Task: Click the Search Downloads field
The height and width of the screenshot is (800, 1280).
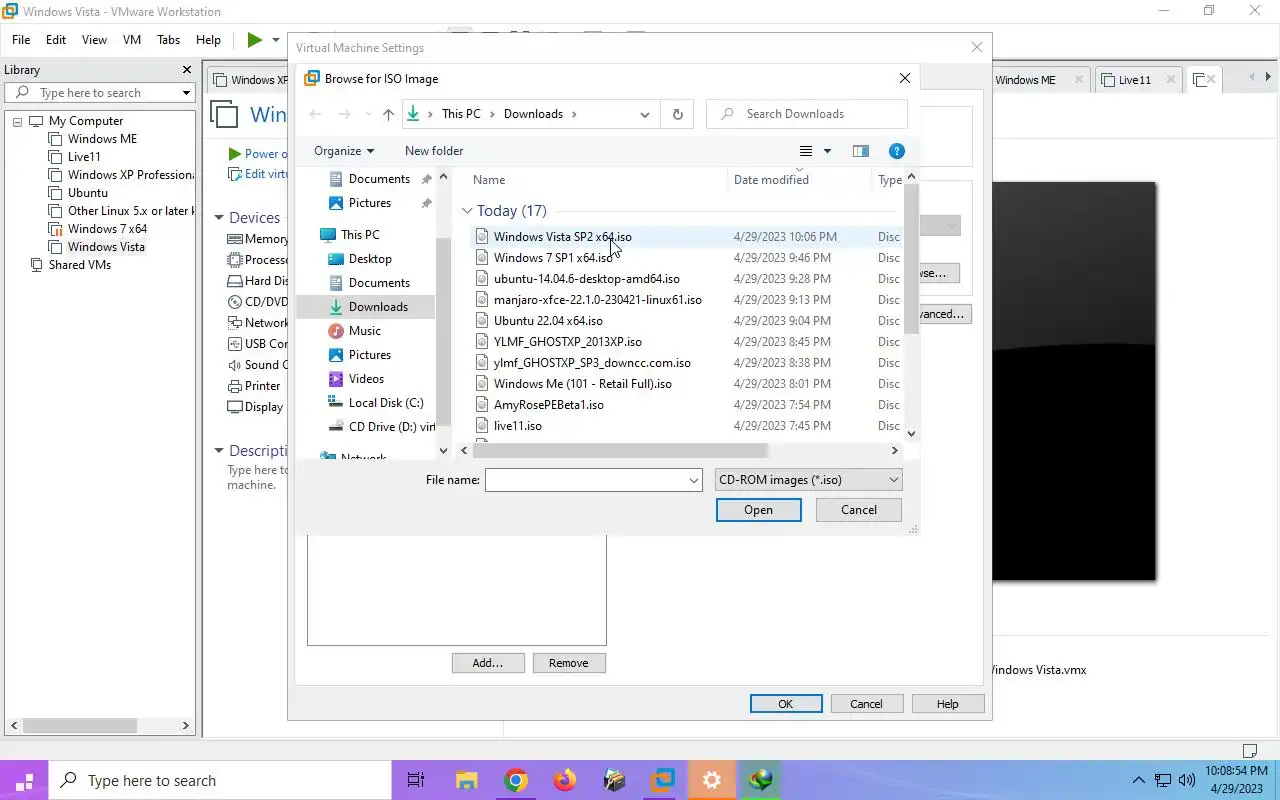Action: coord(807,114)
